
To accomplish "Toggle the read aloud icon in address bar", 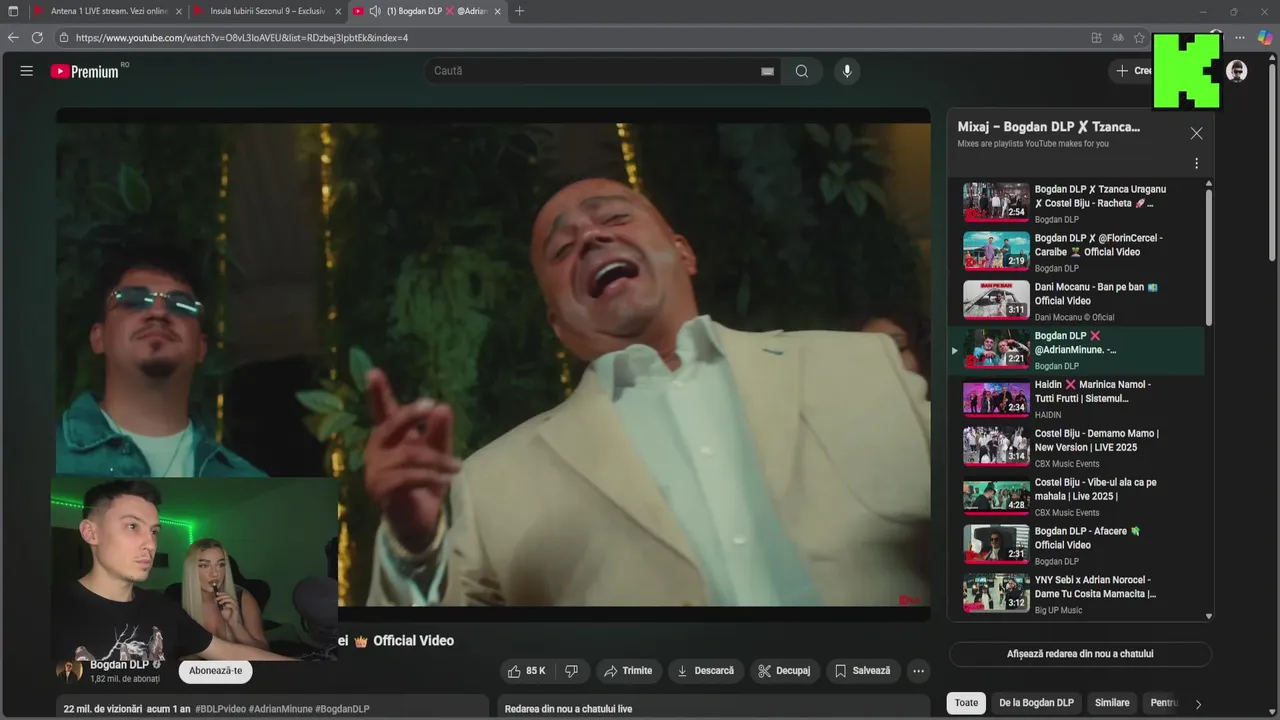I will coord(1118,38).
